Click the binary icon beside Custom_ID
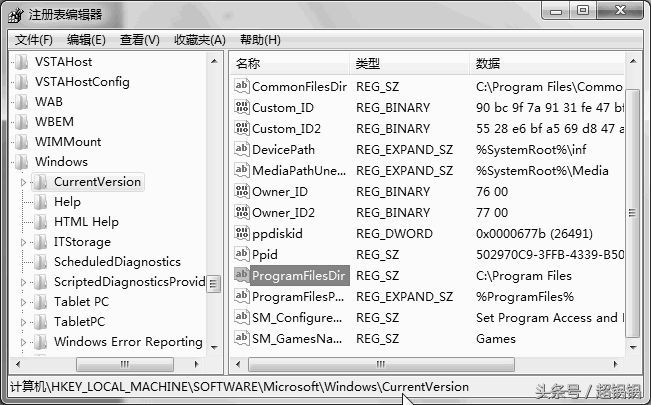Viewport: 651px width, 405px height. point(242,107)
